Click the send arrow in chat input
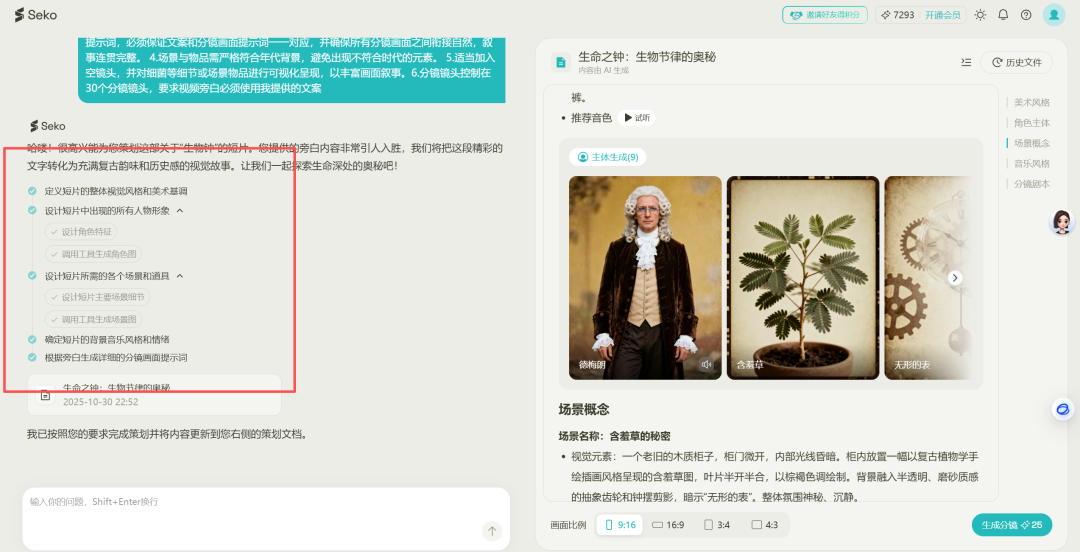 click(491, 531)
